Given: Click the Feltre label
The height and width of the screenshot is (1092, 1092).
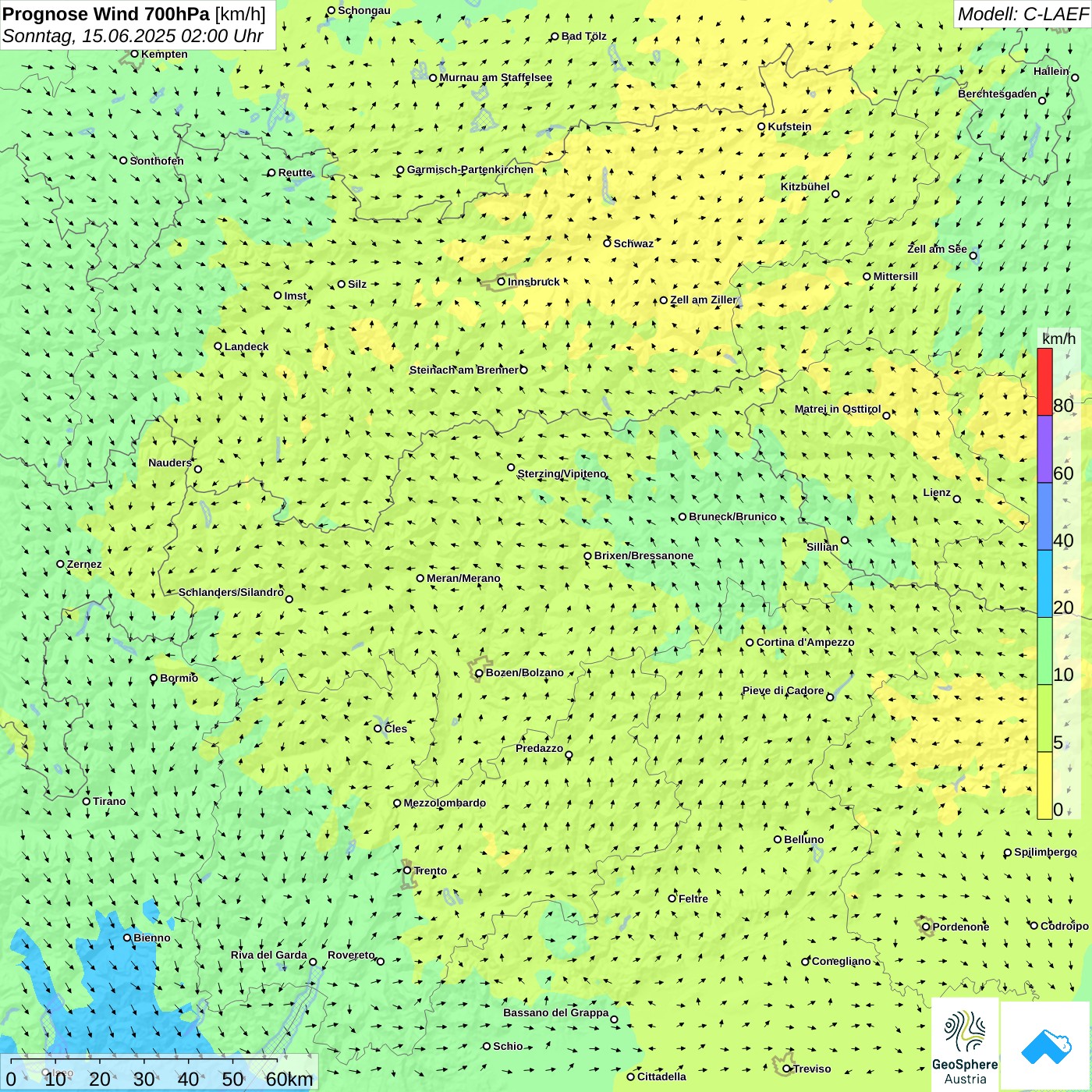Looking at the screenshot, I should [x=693, y=899].
